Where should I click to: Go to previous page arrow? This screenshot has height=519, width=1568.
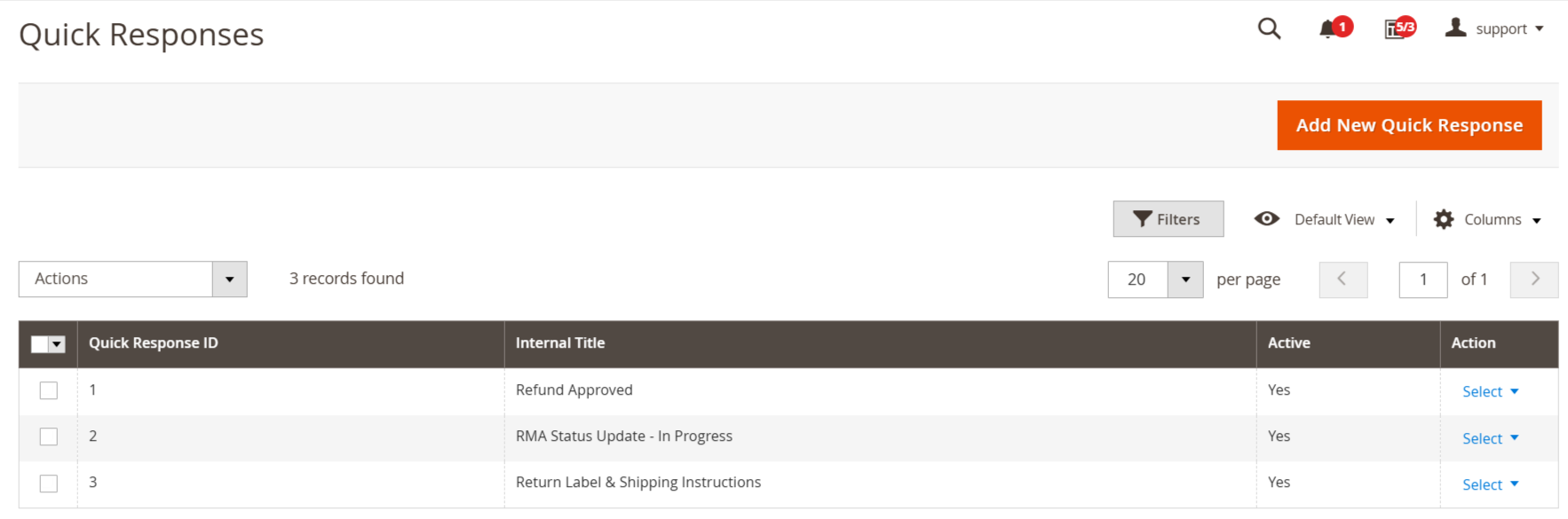(1342, 279)
